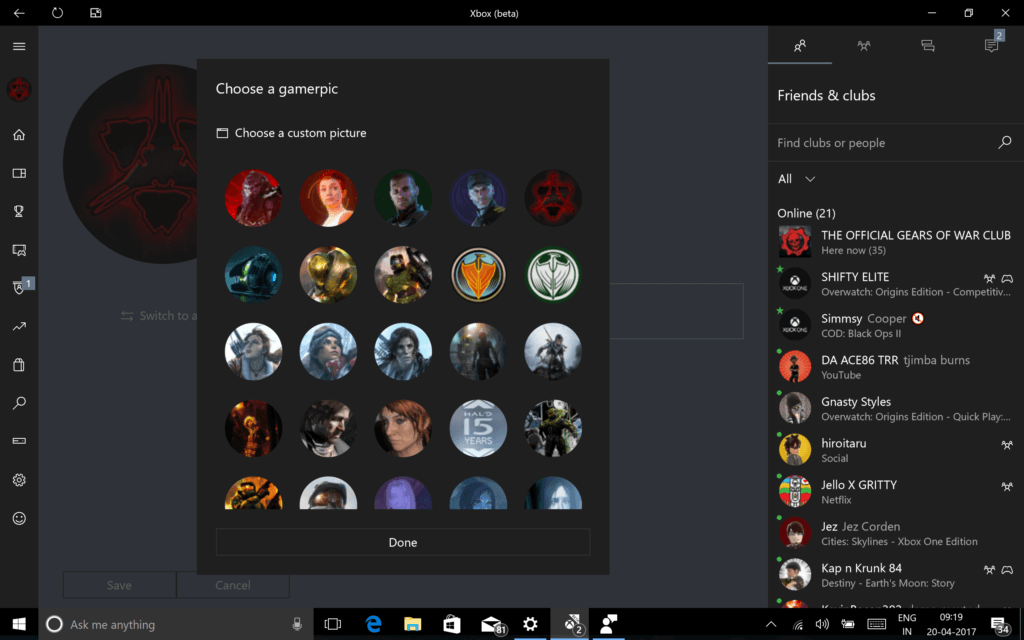The height and width of the screenshot is (640, 1024).
Task: Select the red alien creature gamerpic
Action: coord(253,198)
